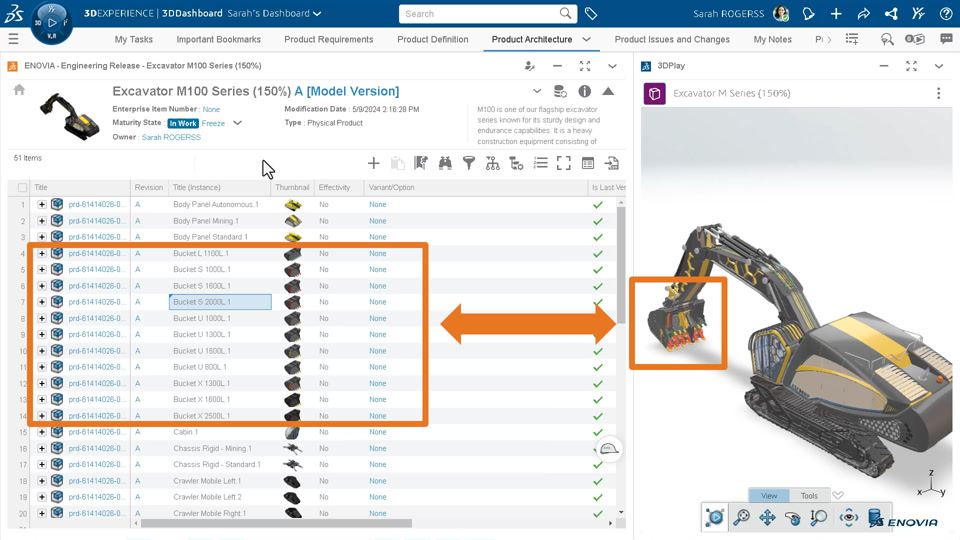The image size is (960, 540).
Task: Click the view eye icon in 3DPlay
Action: (x=849, y=517)
